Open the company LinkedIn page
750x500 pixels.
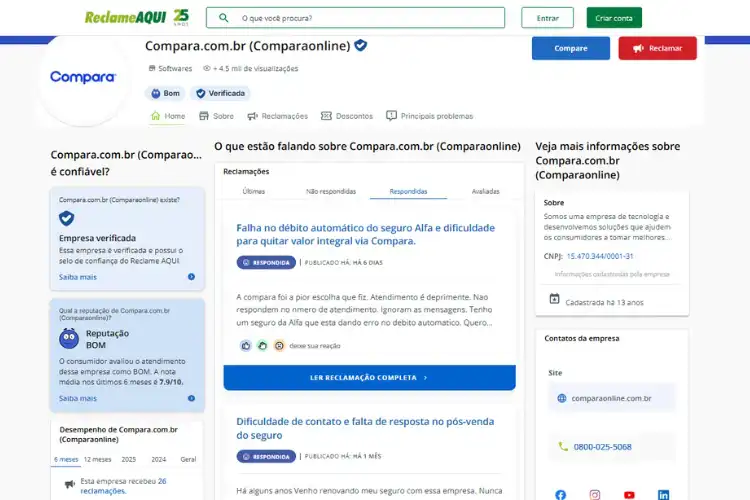(663, 495)
